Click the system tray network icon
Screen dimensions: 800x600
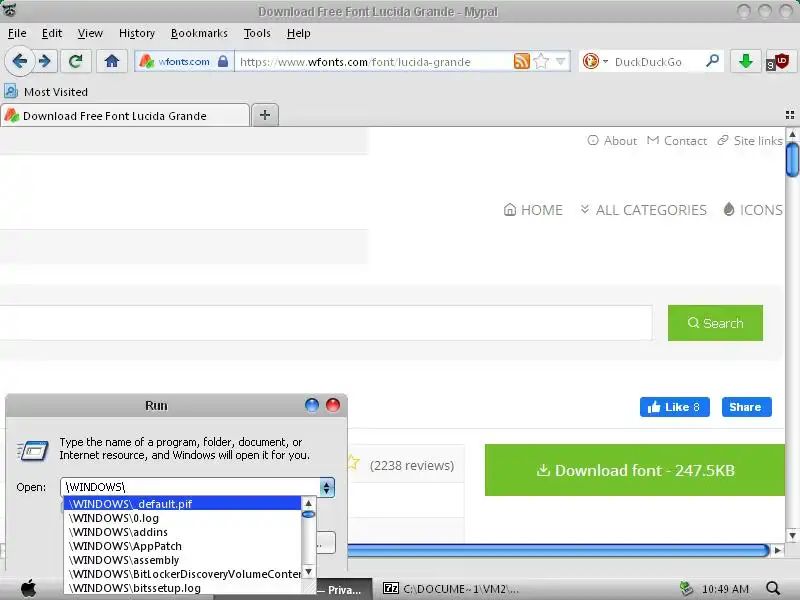pos(687,588)
